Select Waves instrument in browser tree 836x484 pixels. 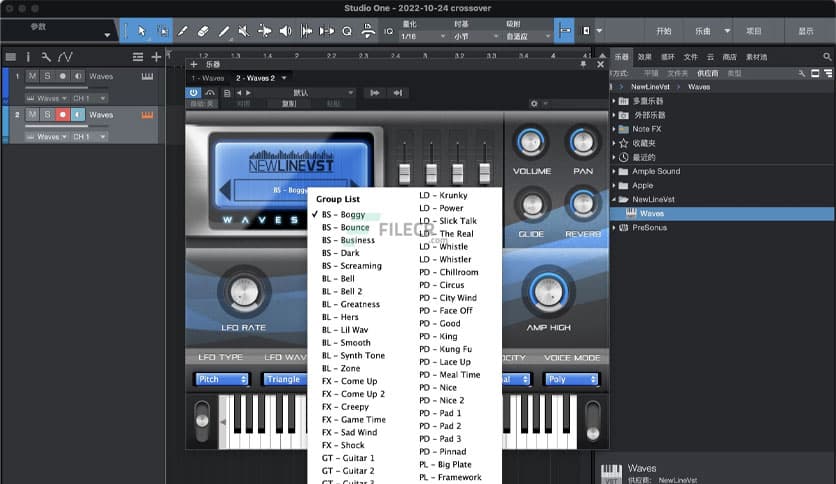pyautogui.click(x=651, y=213)
